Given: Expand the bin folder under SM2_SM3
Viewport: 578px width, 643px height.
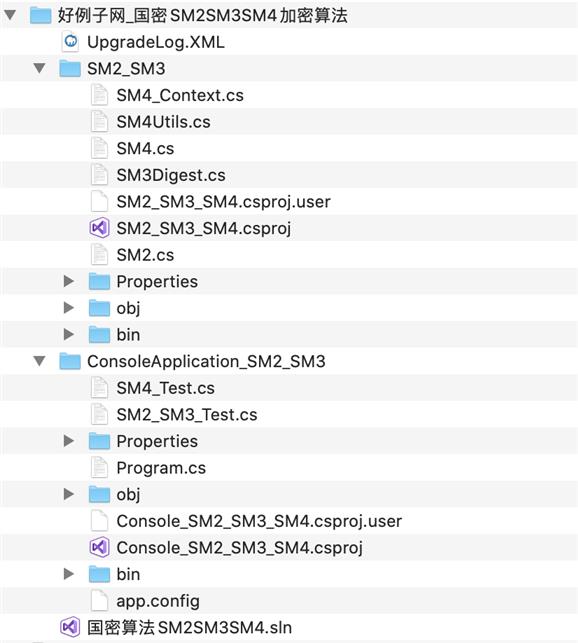Looking at the screenshot, I should (69, 335).
